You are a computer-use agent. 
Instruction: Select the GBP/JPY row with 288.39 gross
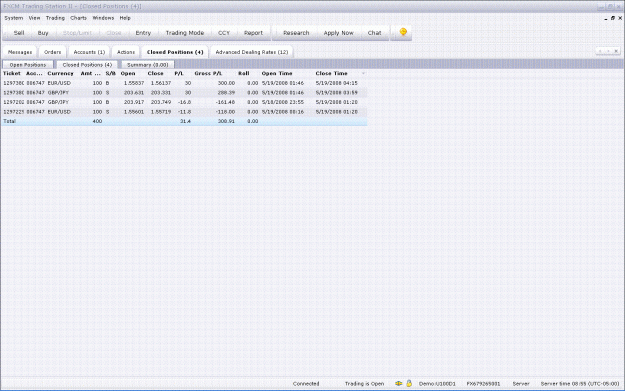coord(184,92)
